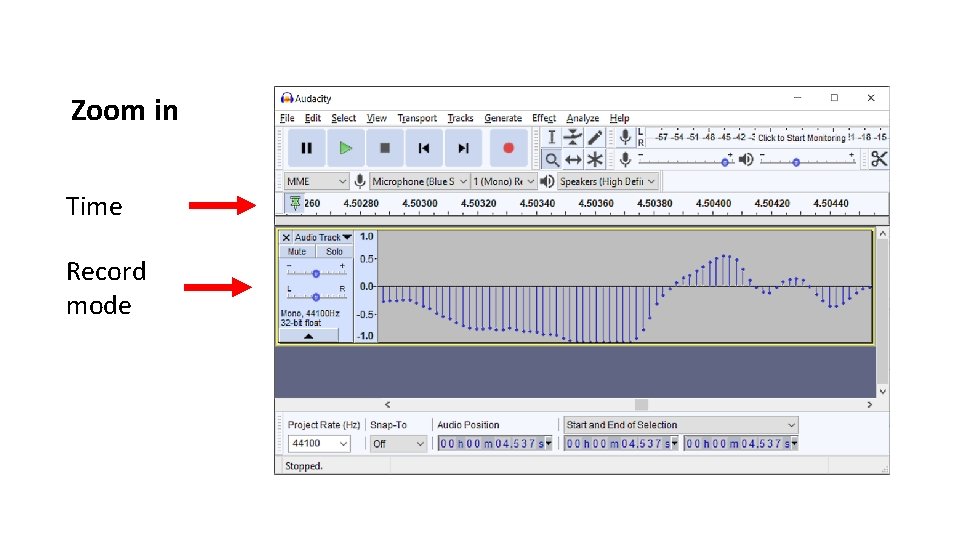This screenshot has height=540, width=960.
Task: Click the record meter microphone icon
Action: pos(625,137)
